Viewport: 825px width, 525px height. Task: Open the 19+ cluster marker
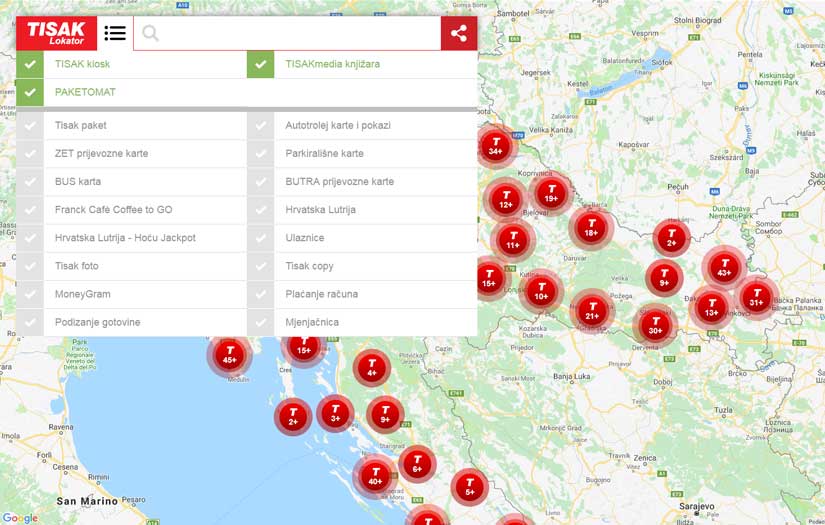[x=551, y=194]
